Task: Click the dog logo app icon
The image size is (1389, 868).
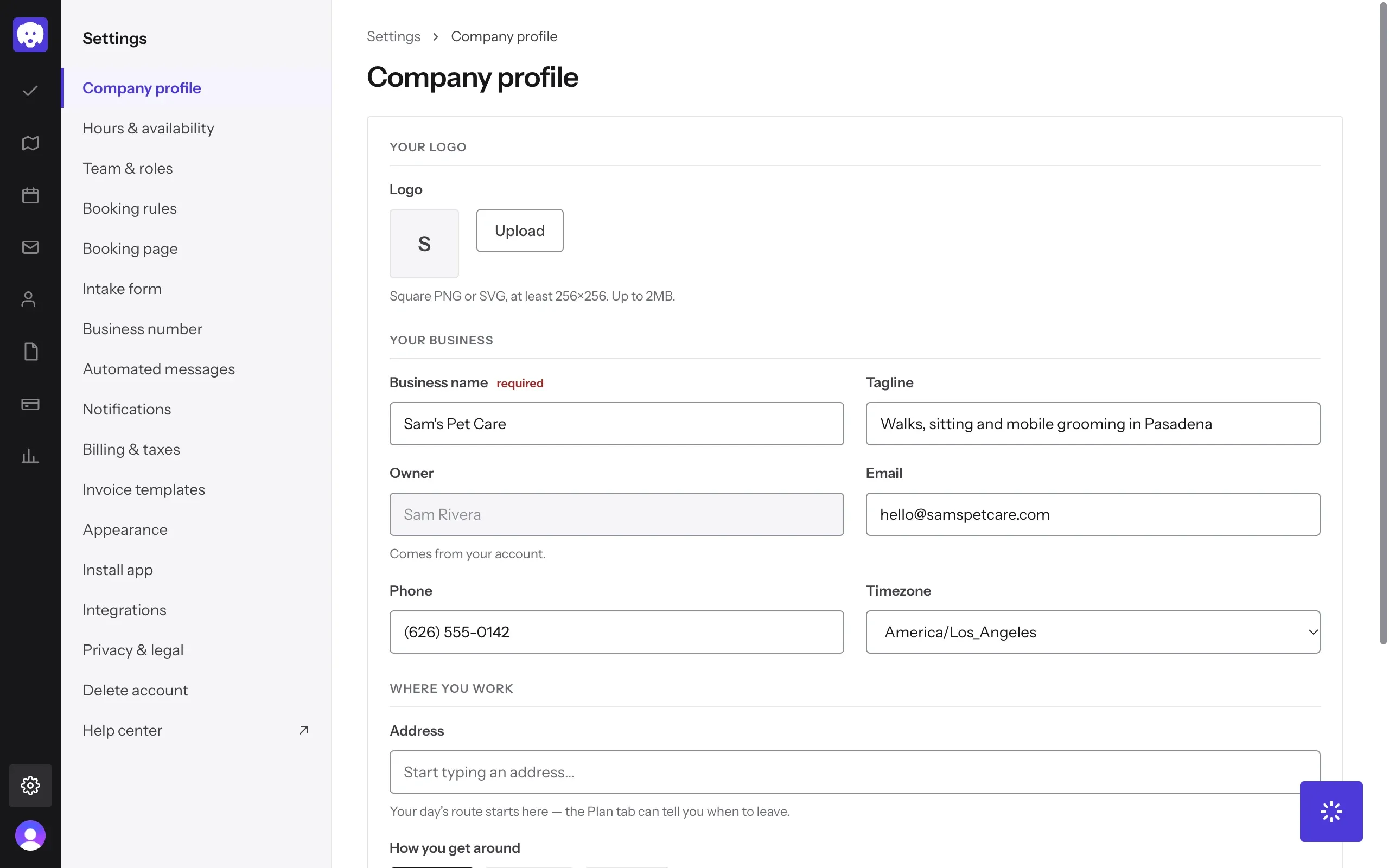Action: click(30, 34)
